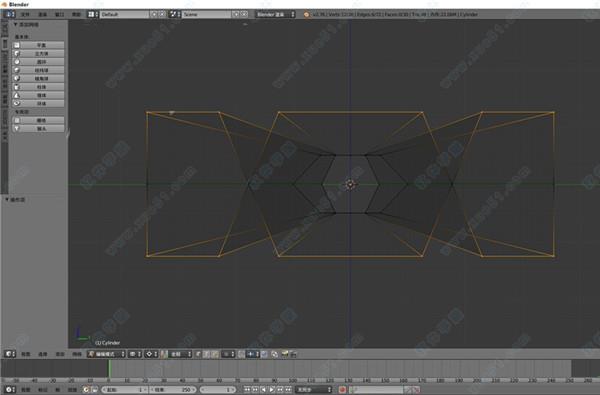Image resolution: width=600 pixels, height=395 pixels.
Task: Add a 猴头 monkey mesh
Action: 38,129
